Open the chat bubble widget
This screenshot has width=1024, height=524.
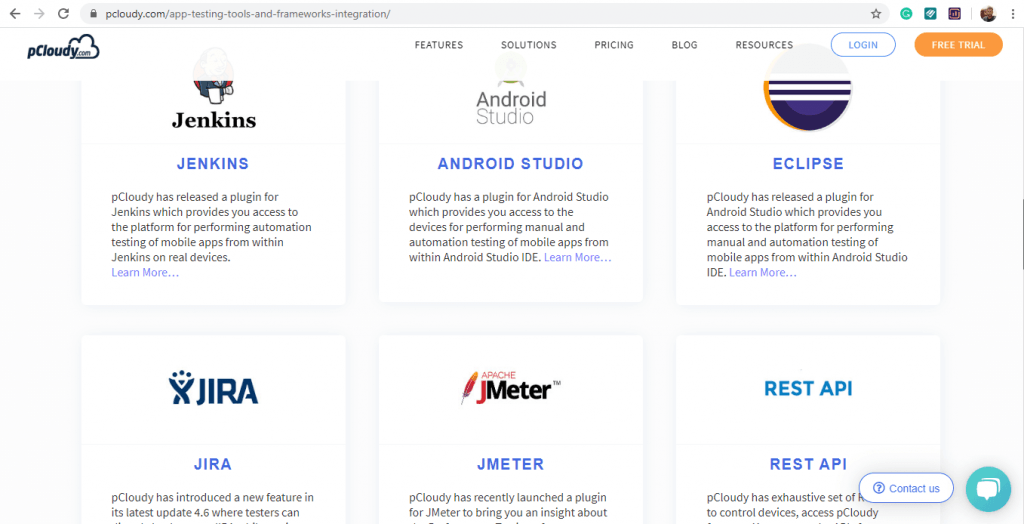point(988,489)
